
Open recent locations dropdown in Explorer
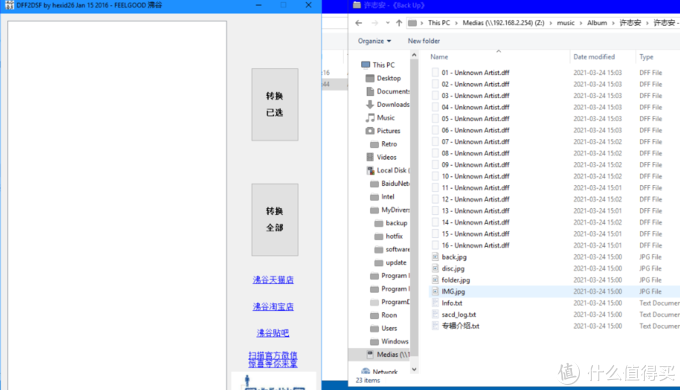(x=388, y=23)
